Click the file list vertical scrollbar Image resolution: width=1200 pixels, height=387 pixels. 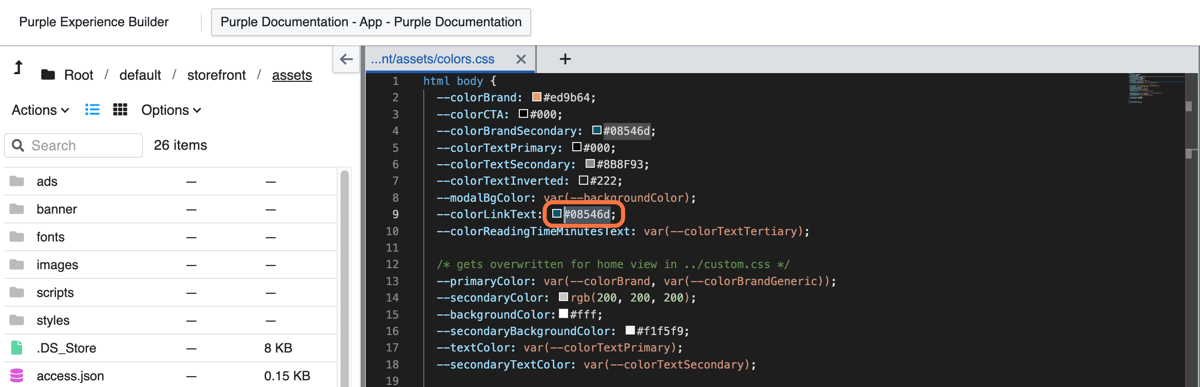click(345, 278)
